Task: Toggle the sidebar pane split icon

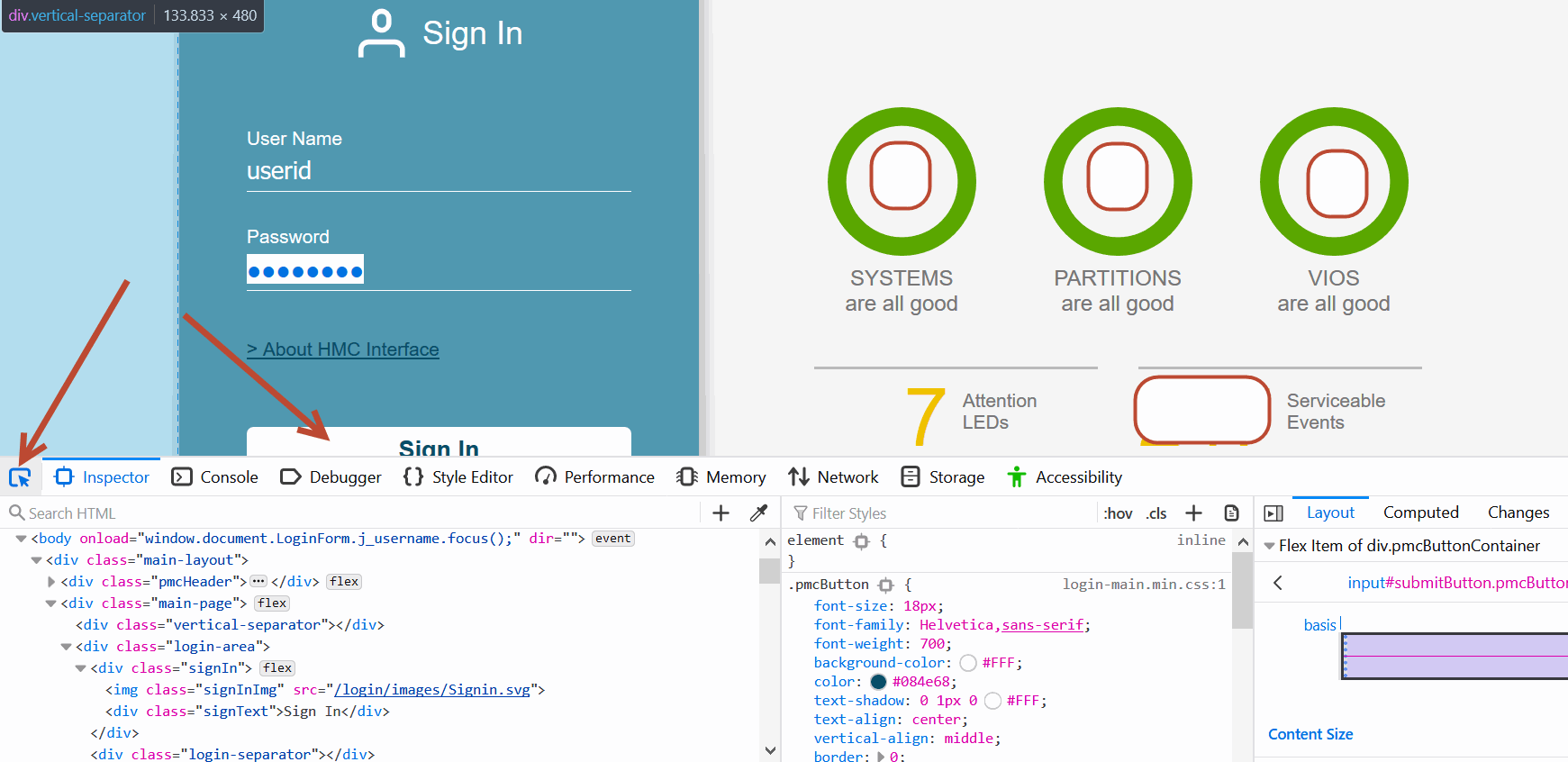Action: point(1273,513)
